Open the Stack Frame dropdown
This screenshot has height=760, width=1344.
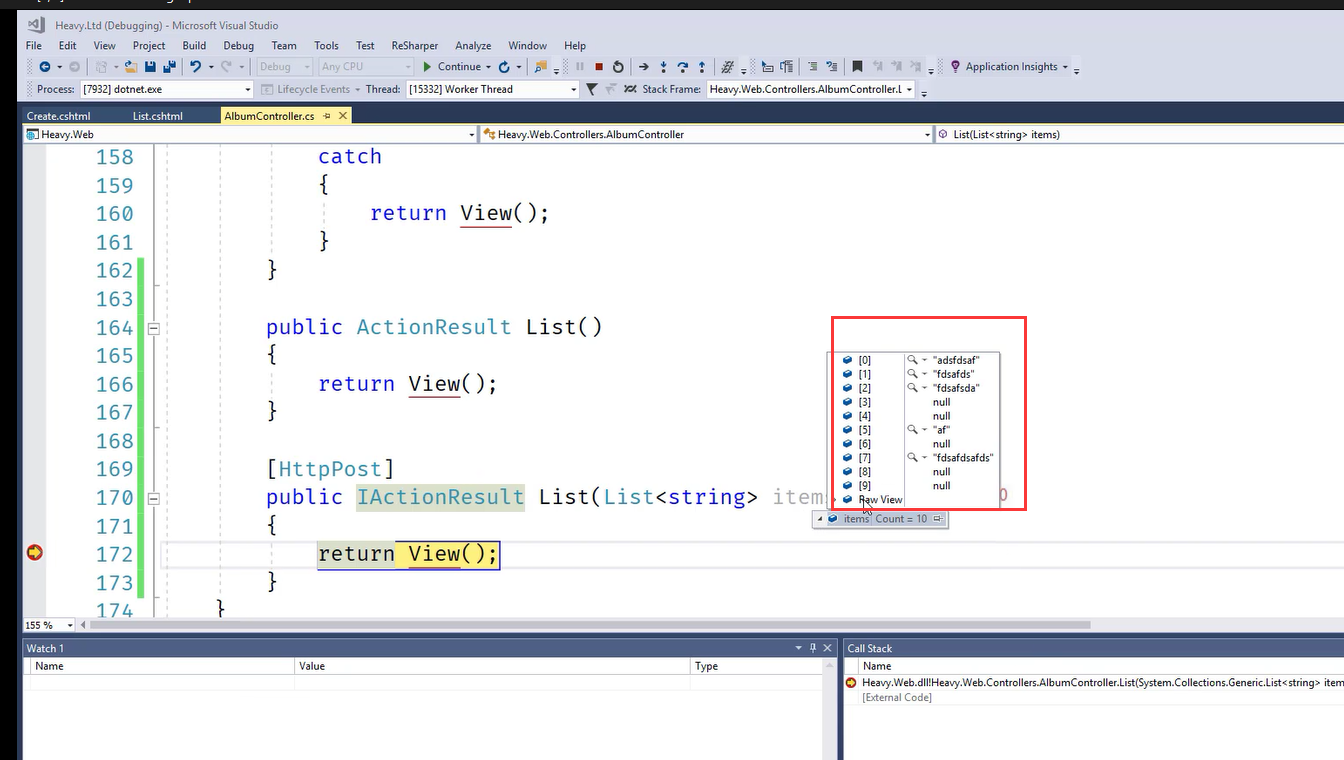point(909,89)
